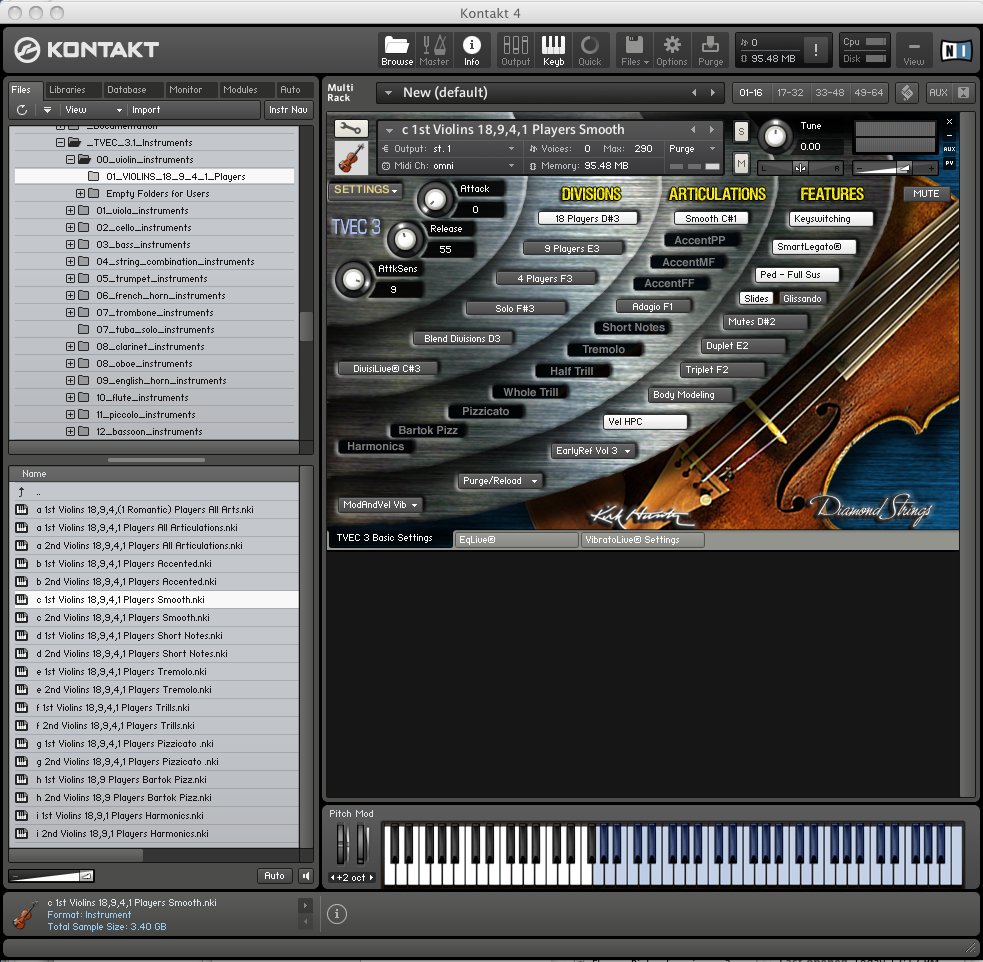This screenshot has width=983, height=962.
Task: Expand the 01_viola_instruments folder
Action: point(70,211)
